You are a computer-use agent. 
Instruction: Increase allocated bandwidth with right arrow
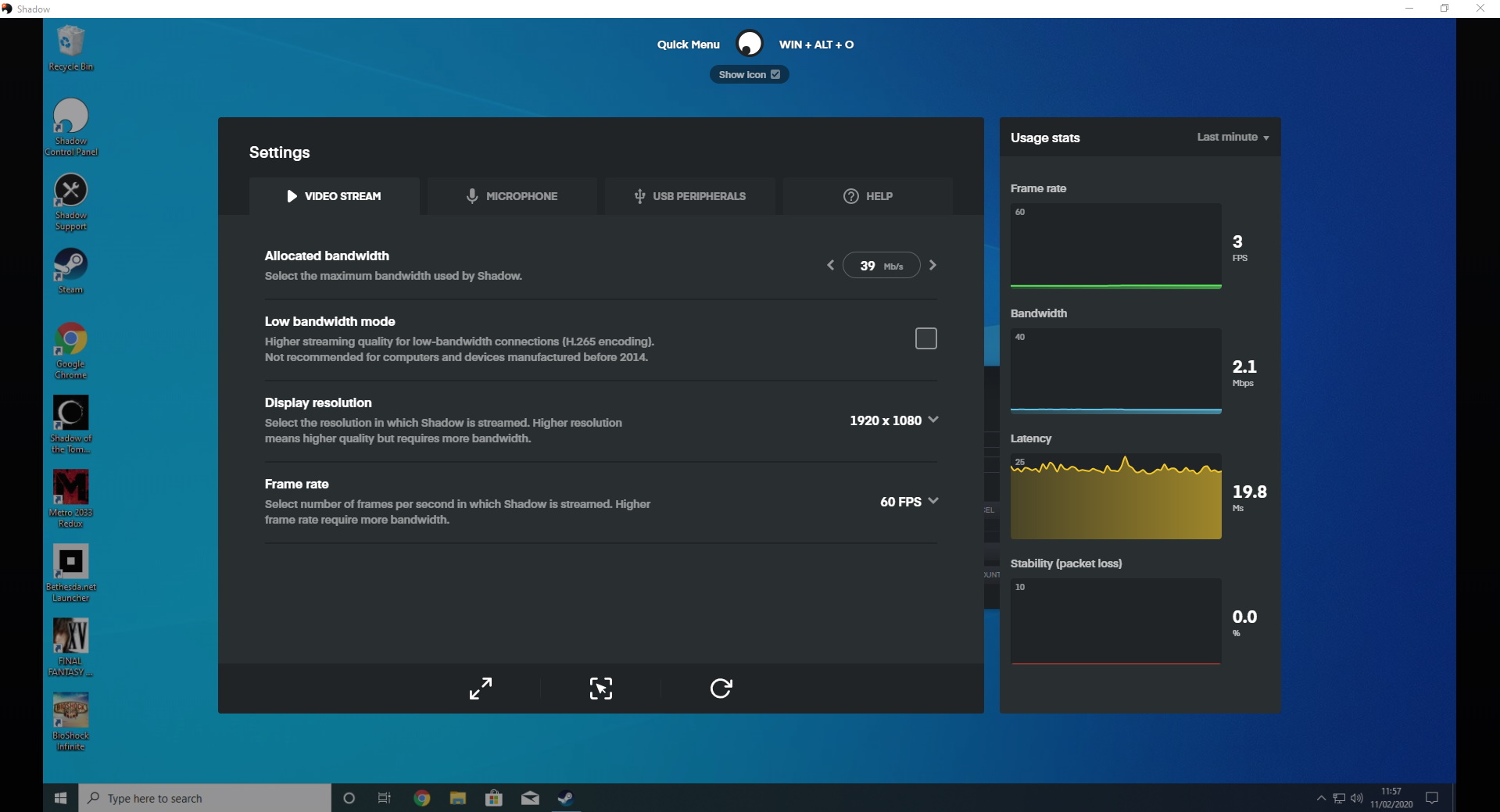point(933,266)
